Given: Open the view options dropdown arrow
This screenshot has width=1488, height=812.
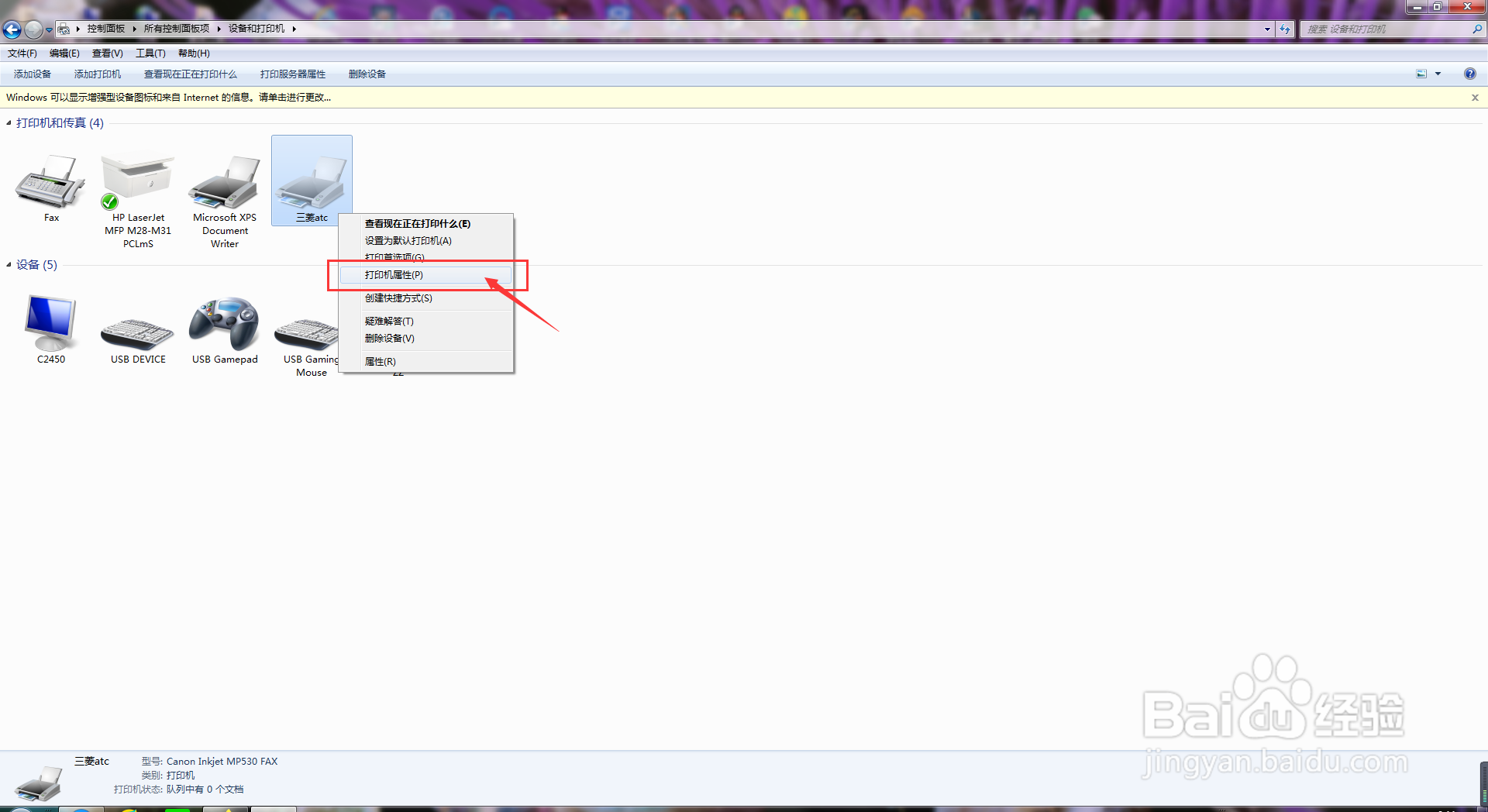Looking at the screenshot, I should point(1438,74).
